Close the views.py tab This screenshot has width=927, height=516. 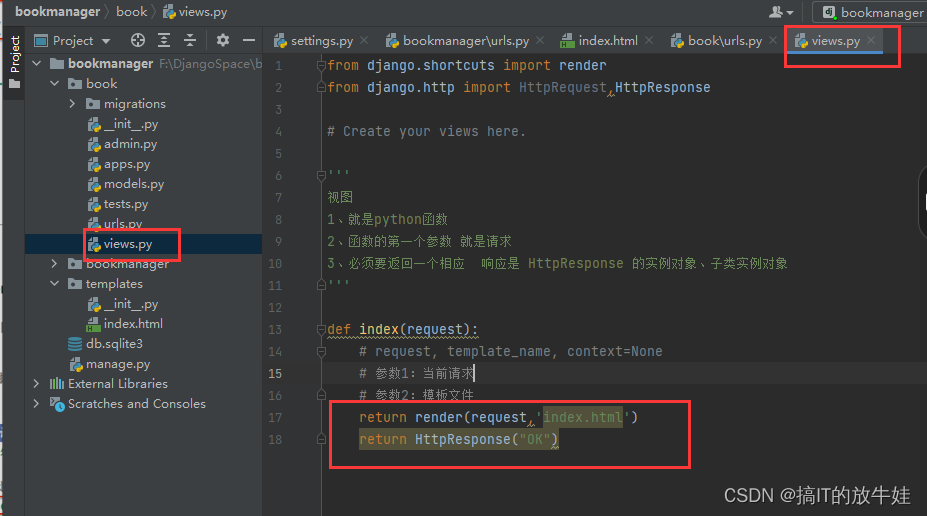pos(871,40)
